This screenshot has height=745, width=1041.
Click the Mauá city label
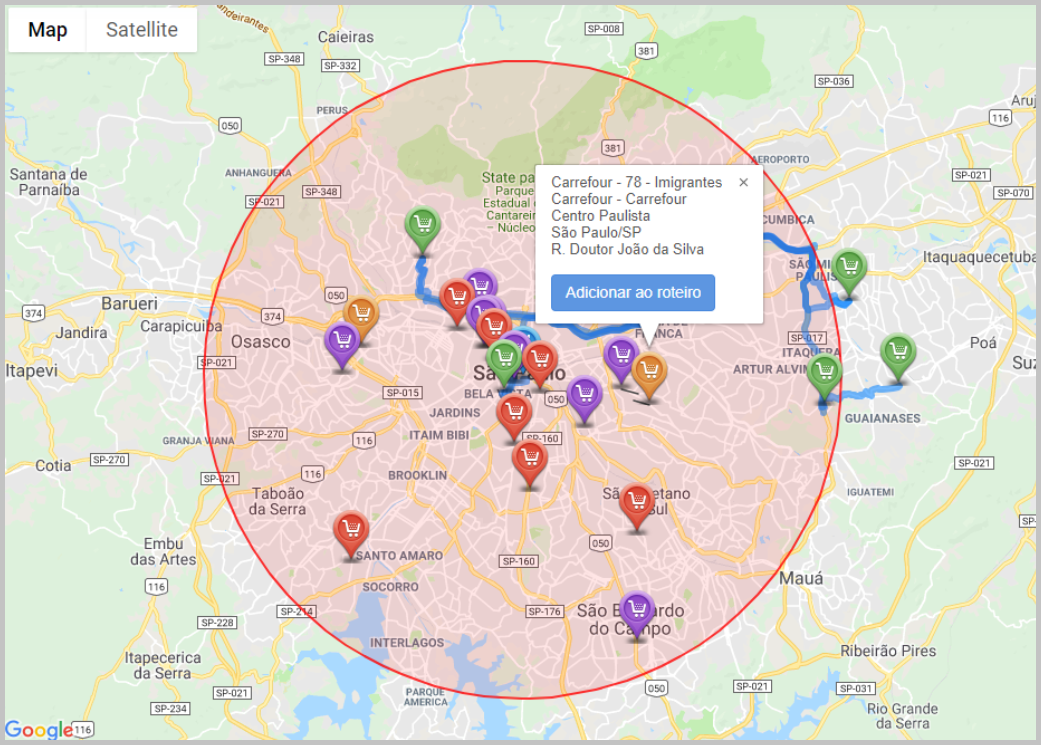(x=801, y=578)
